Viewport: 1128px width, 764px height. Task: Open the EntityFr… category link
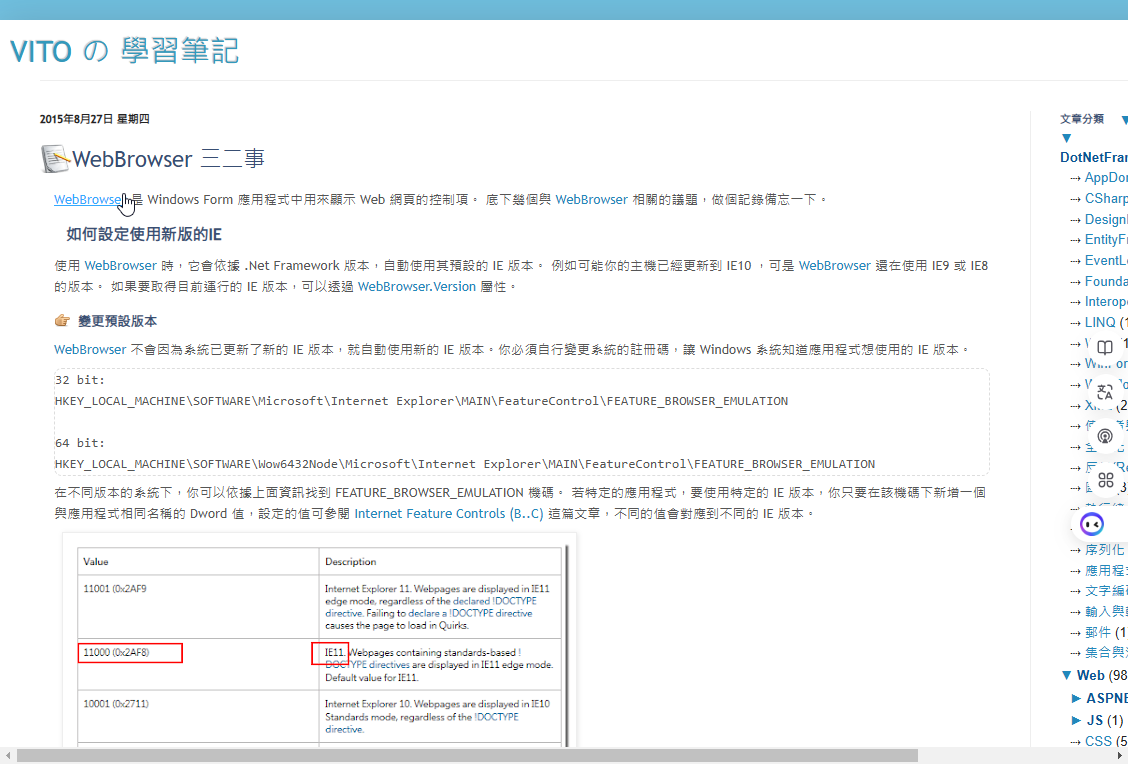coord(1106,240)
